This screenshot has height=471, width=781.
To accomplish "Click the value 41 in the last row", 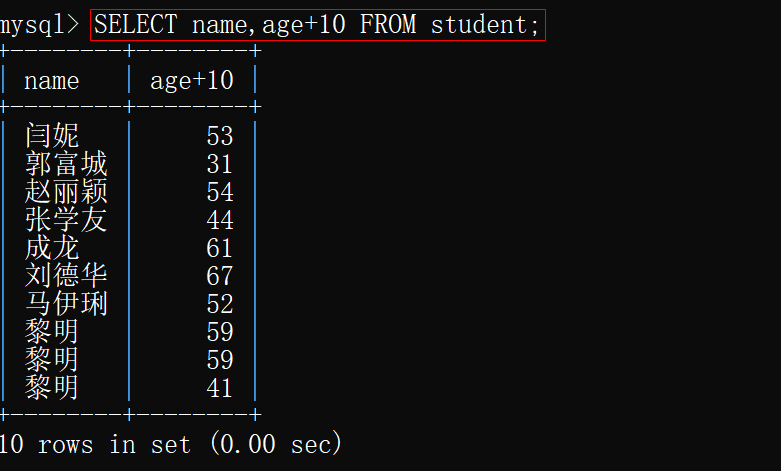I will point(219,387).
